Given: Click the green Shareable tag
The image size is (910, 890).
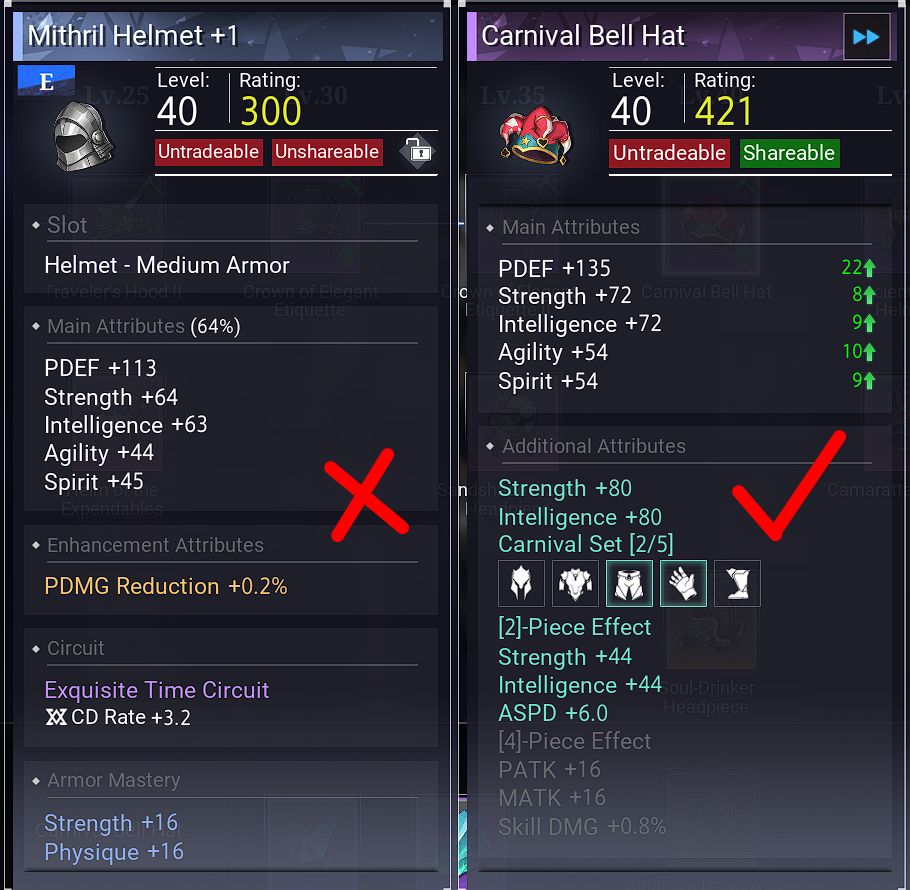Looking at the screenshot, I should pyautogui.click(x=789, y=153).
